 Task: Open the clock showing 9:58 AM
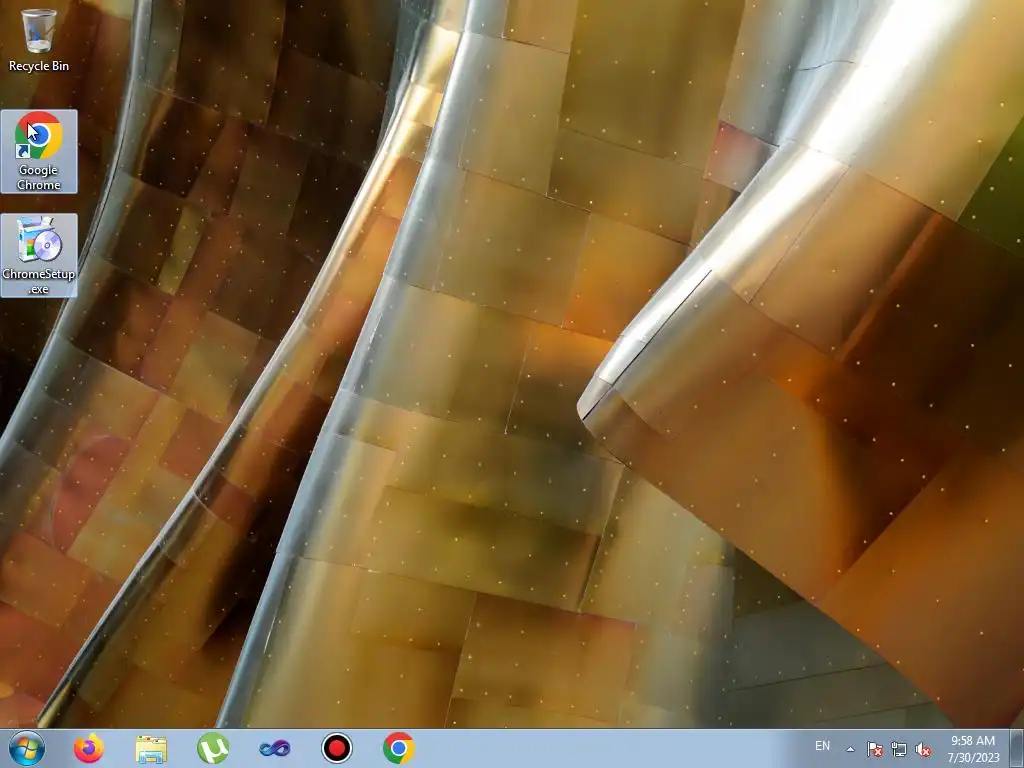pyautogui.click(x=973, y=748)
